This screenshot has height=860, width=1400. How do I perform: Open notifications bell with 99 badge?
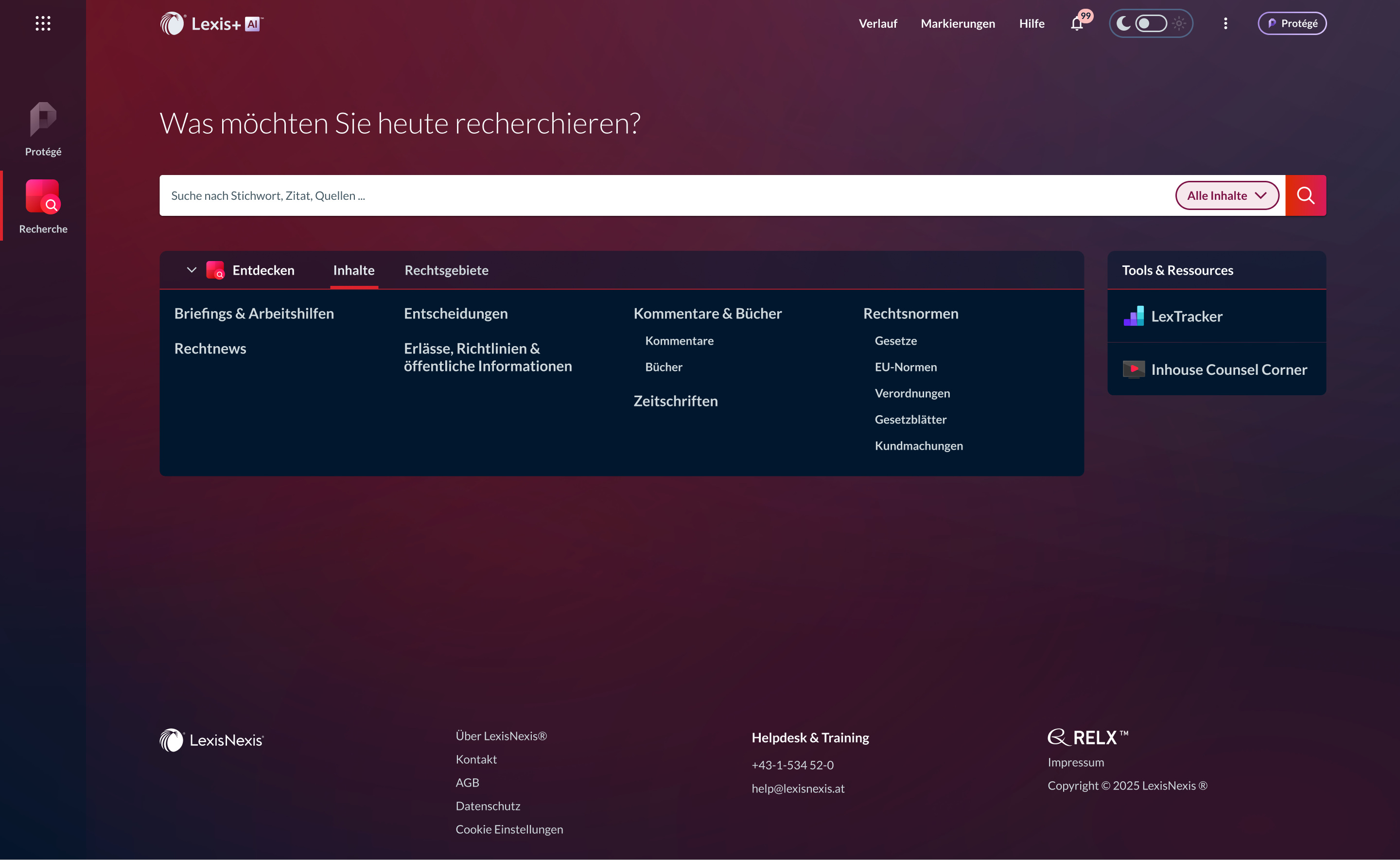[x=1077, y=23]
